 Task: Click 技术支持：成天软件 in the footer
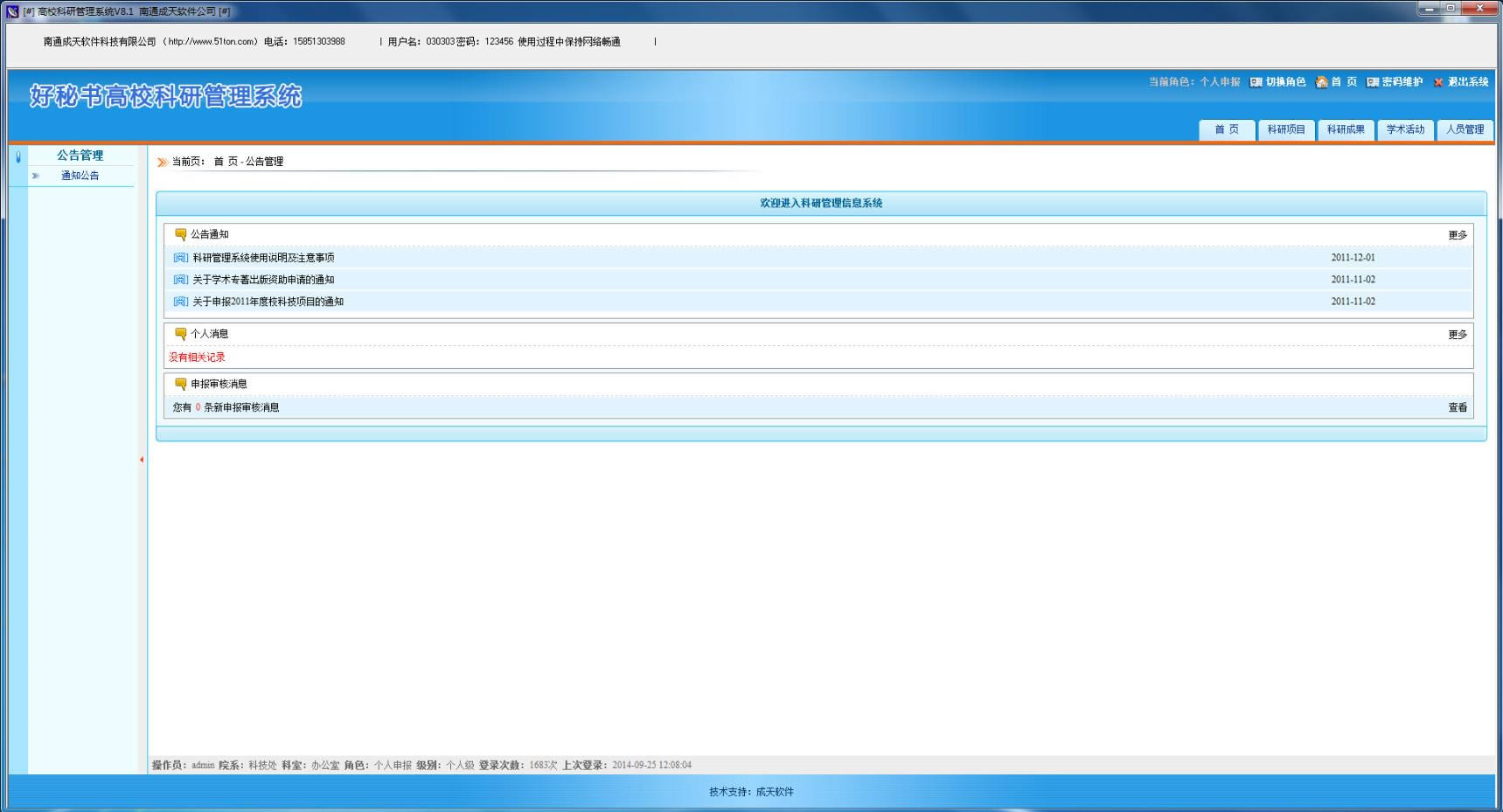(x=751, y=792)
